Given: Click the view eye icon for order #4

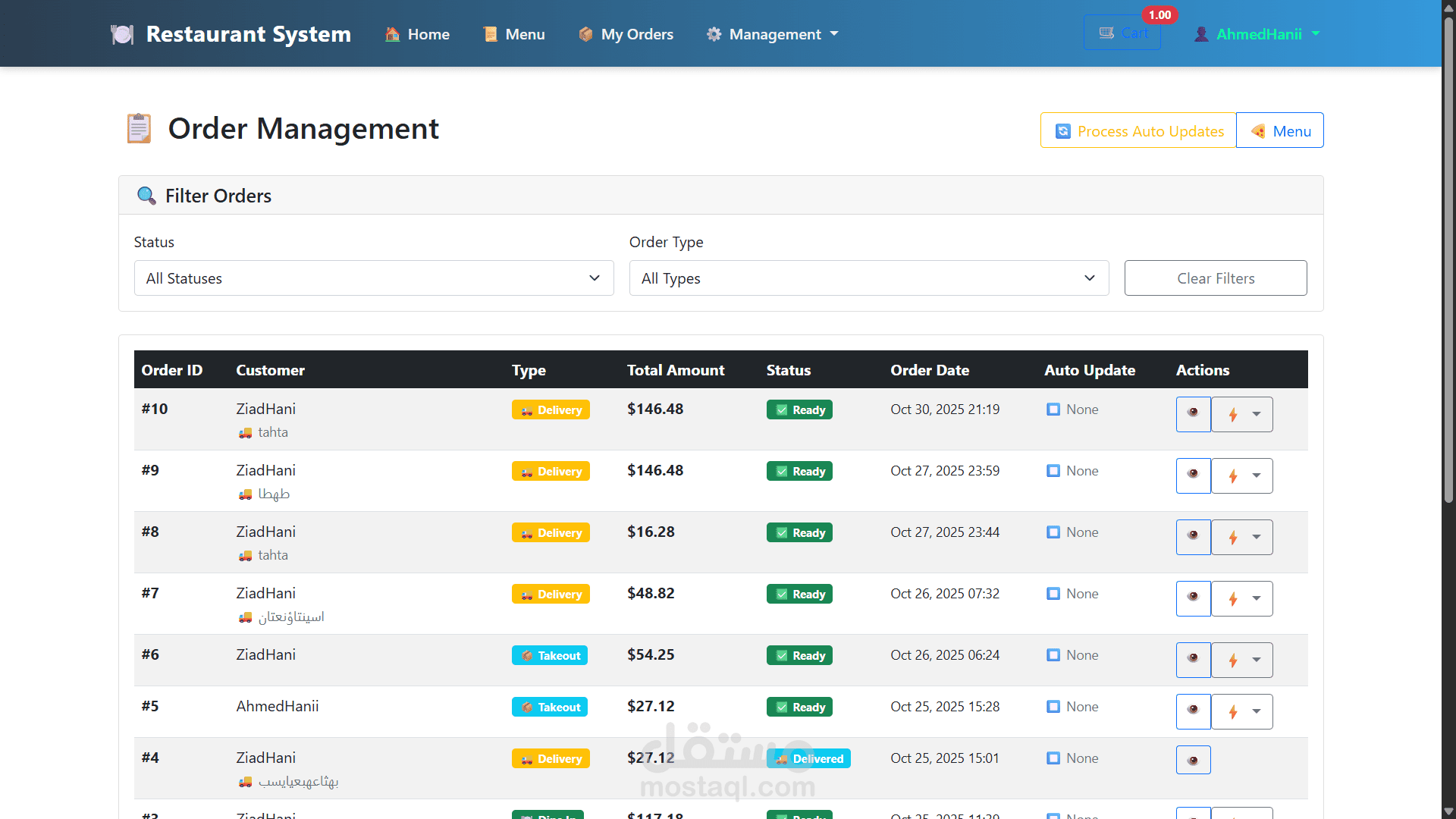Looking at the screenshot, I should (x=1193, y=760).
